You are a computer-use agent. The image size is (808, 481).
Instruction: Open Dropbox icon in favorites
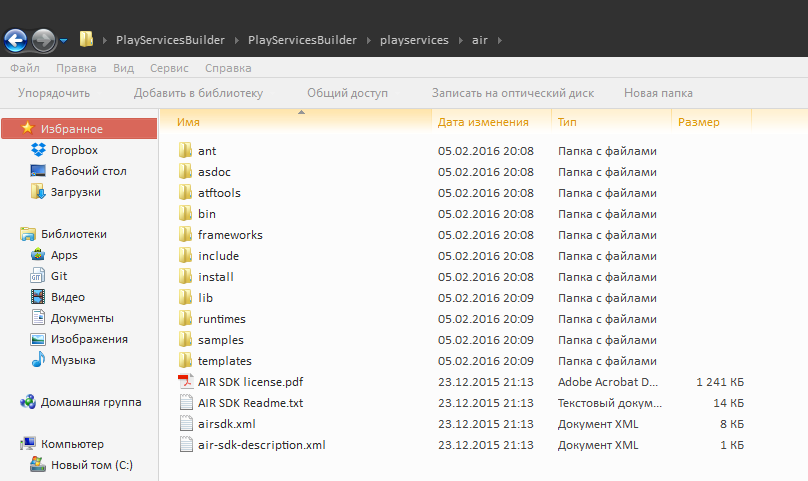click(38, 150)
